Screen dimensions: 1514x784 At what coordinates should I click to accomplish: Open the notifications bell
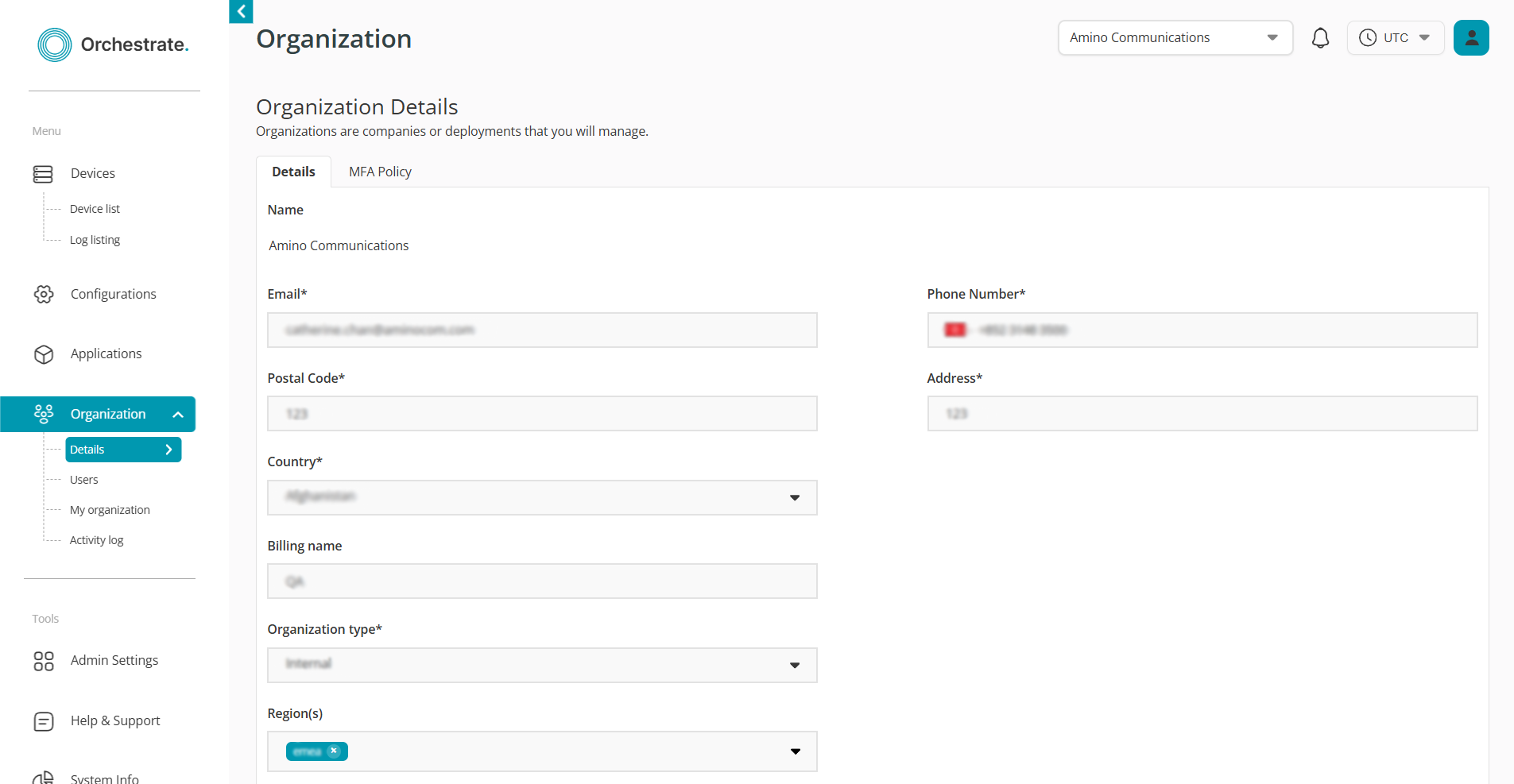[x=1320, y=38]
